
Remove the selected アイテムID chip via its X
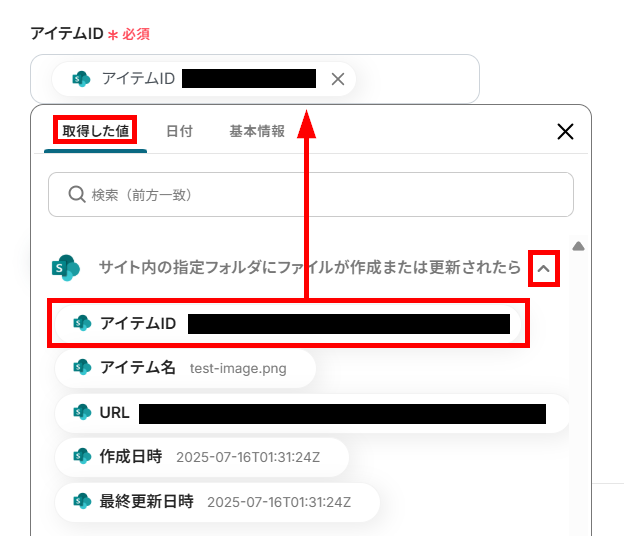(337, 79)
